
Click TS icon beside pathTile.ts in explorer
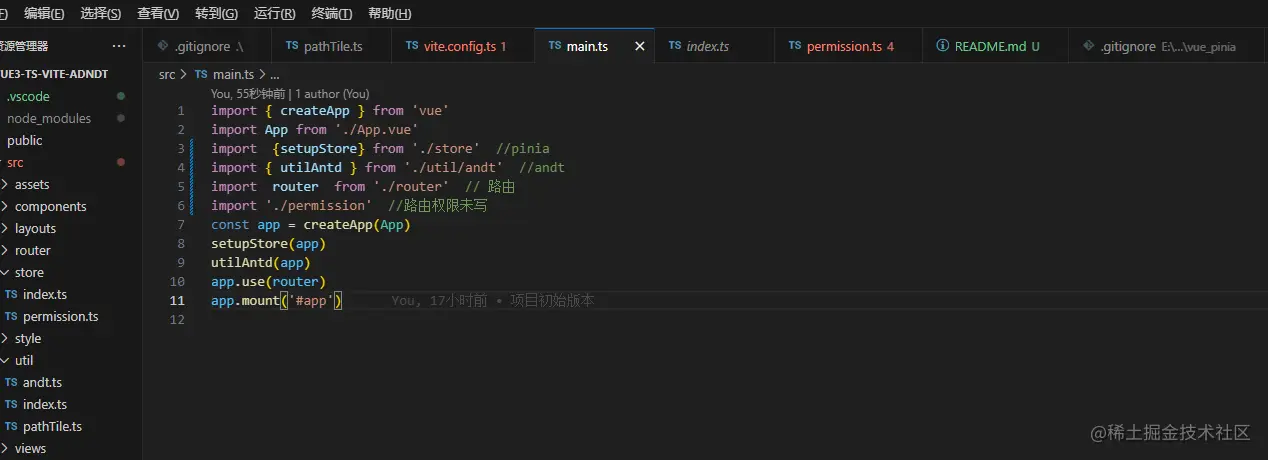click(x=11, y=426)
